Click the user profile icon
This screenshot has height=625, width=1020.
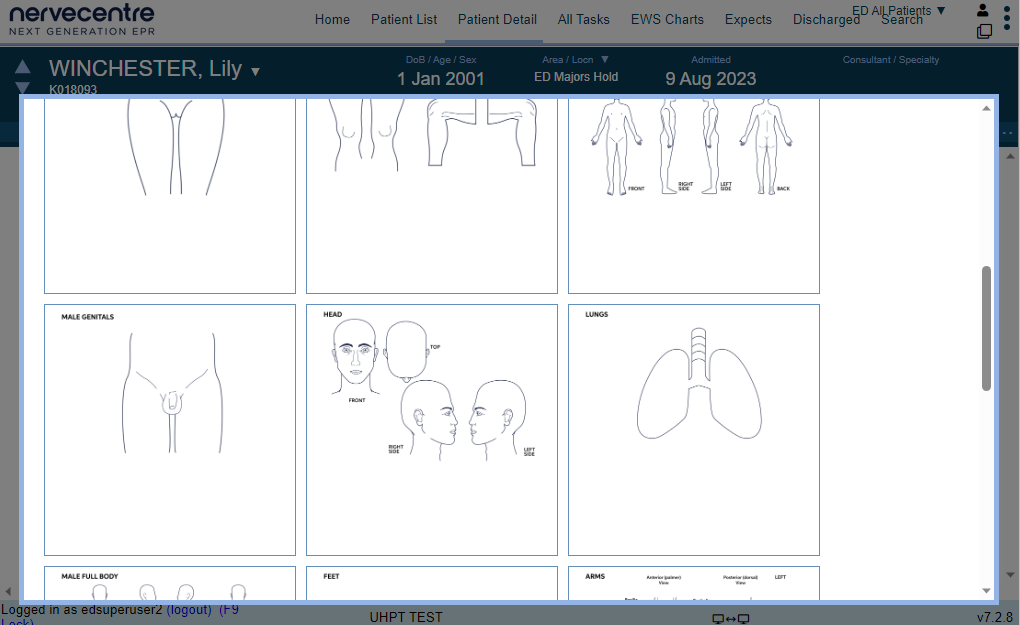[982, 10]
